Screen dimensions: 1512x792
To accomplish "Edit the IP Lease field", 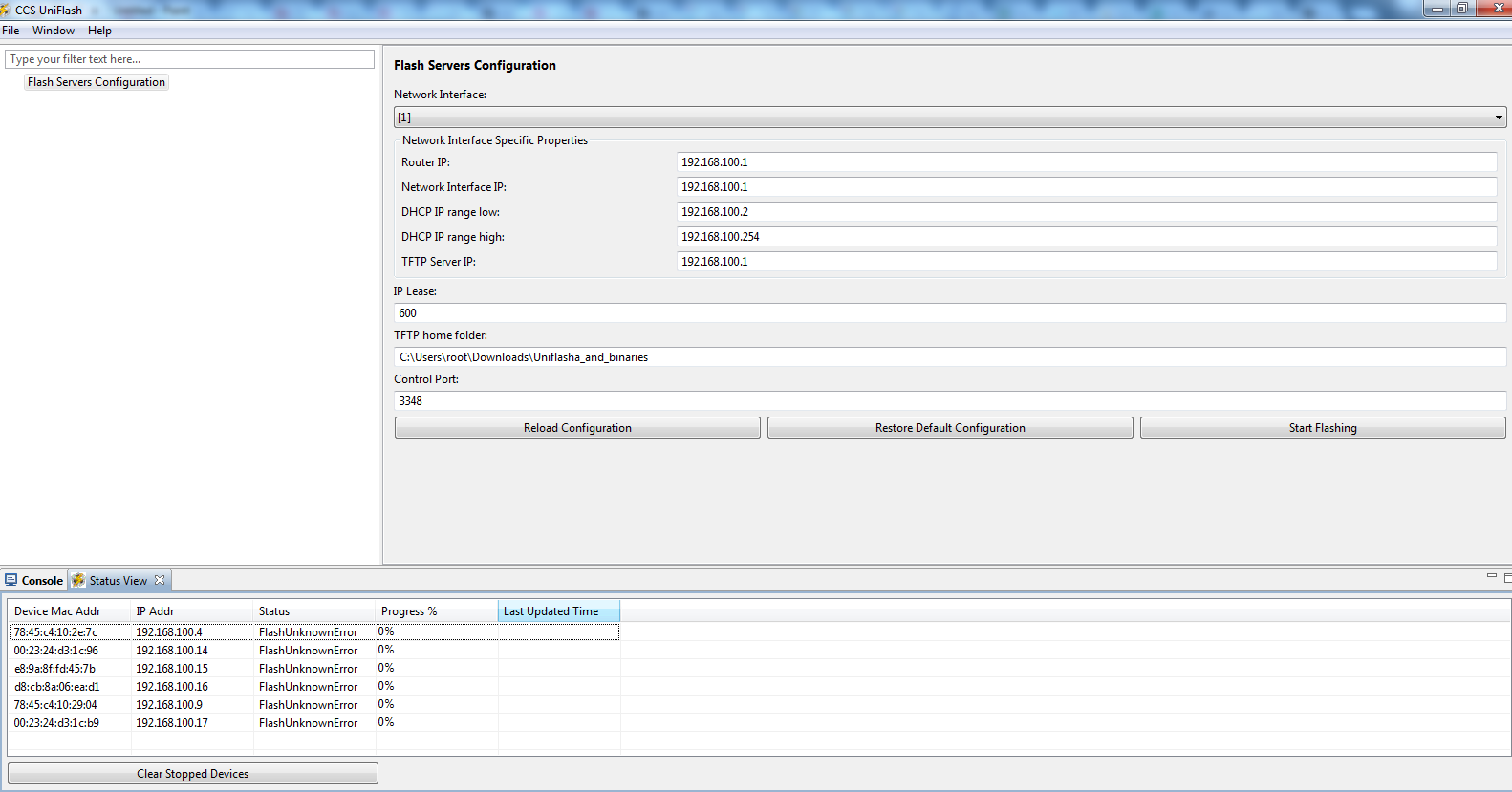I will (x=950, y=313).
